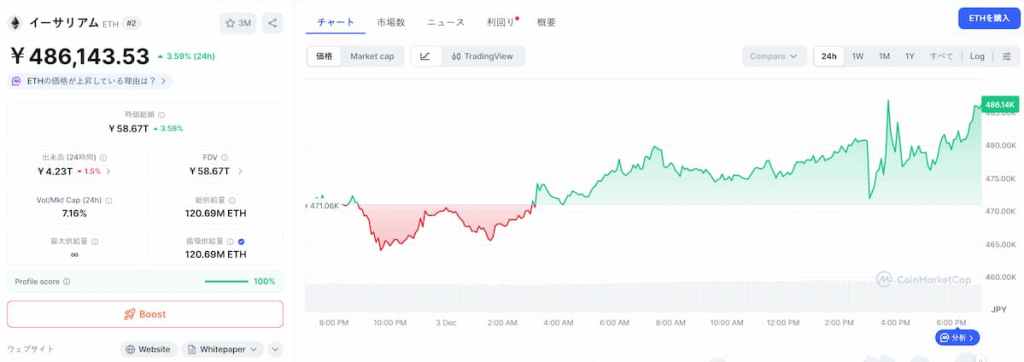1024x362 pixels.
Task: Switch to the 市場数 tab
Action: (391, 22)
